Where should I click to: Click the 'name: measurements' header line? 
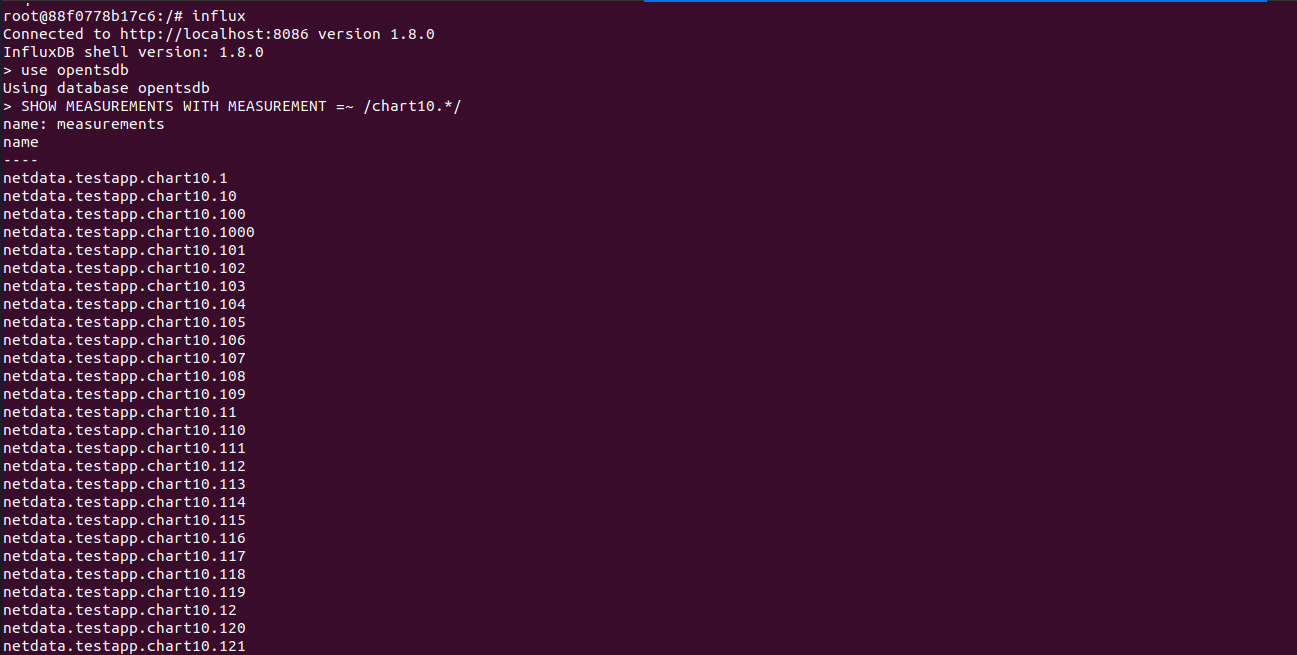(84, 124)
